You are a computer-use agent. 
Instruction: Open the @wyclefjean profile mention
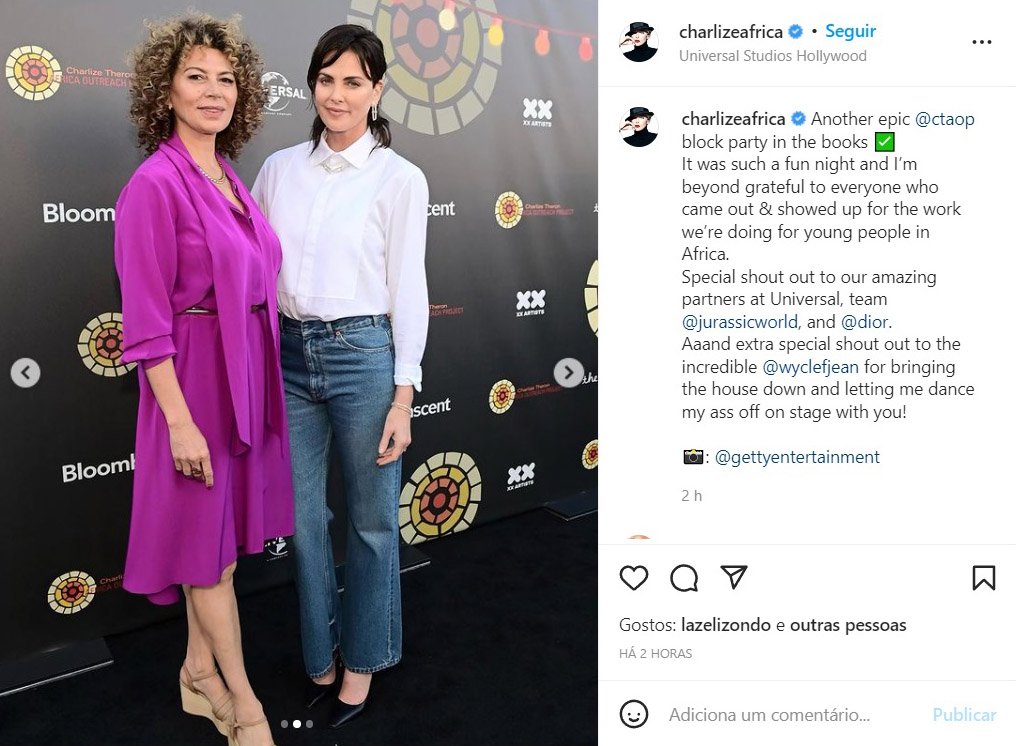coord(810,367)
